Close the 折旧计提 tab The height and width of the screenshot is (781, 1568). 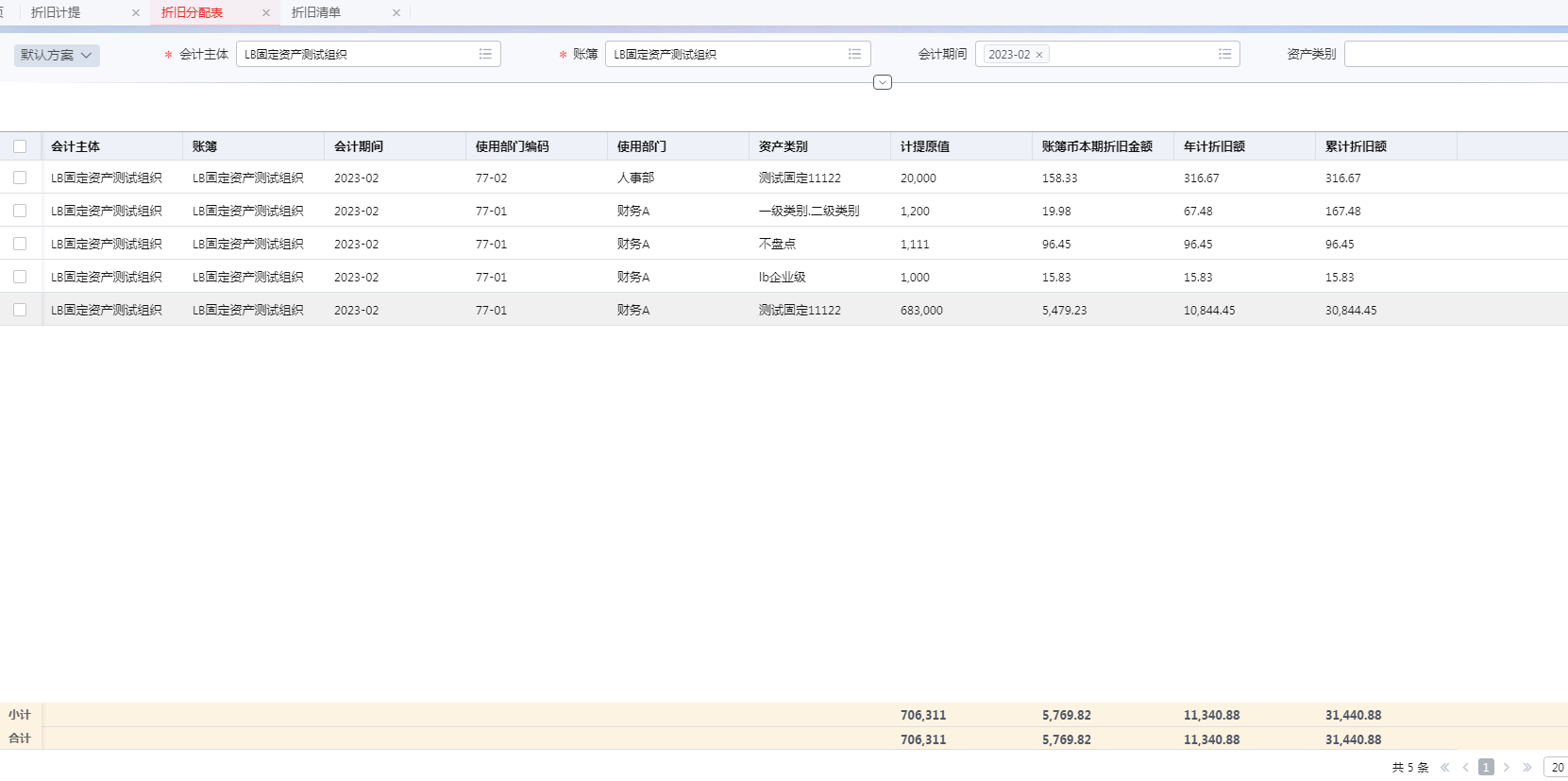136,13
